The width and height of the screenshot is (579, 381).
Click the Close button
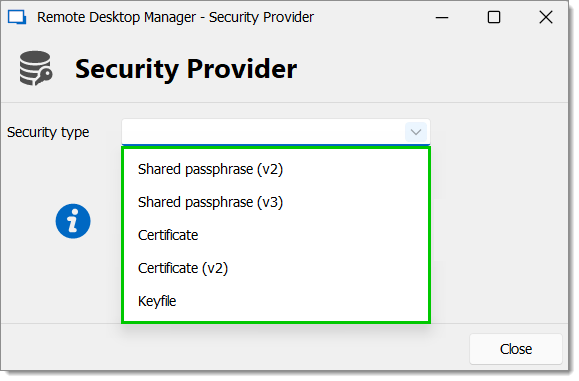tap(515, 349)
